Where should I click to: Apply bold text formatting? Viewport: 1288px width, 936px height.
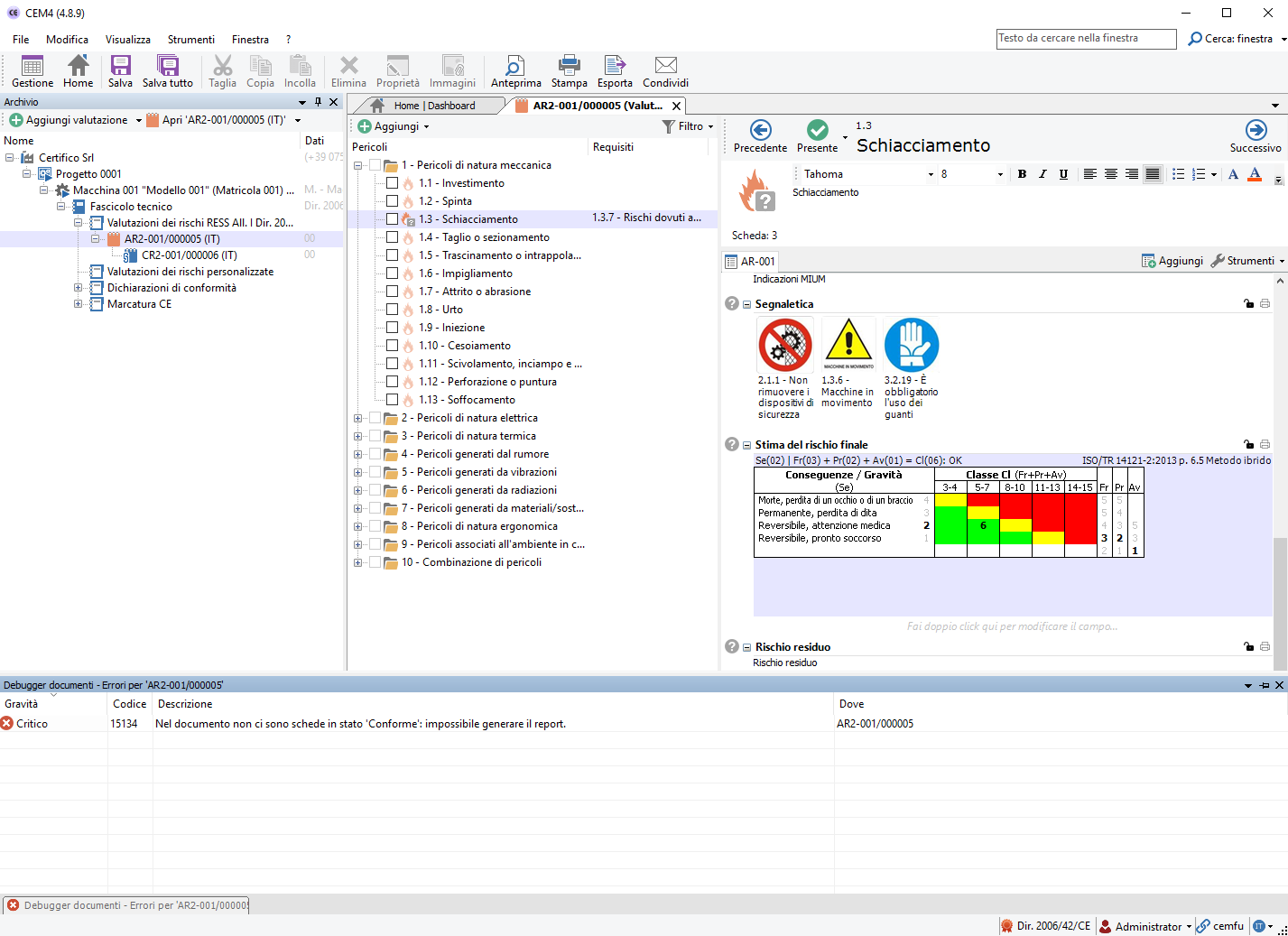point(1022,174)
